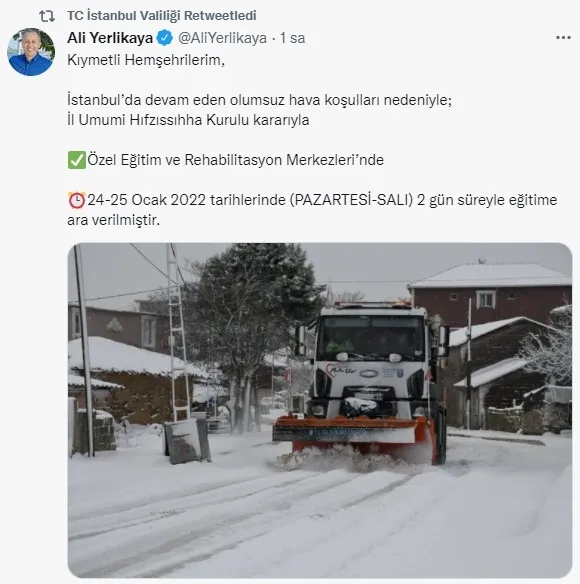Click the Ali Yerlikaya display name
This screenshot has height=584, width=580.
[110, 38]
